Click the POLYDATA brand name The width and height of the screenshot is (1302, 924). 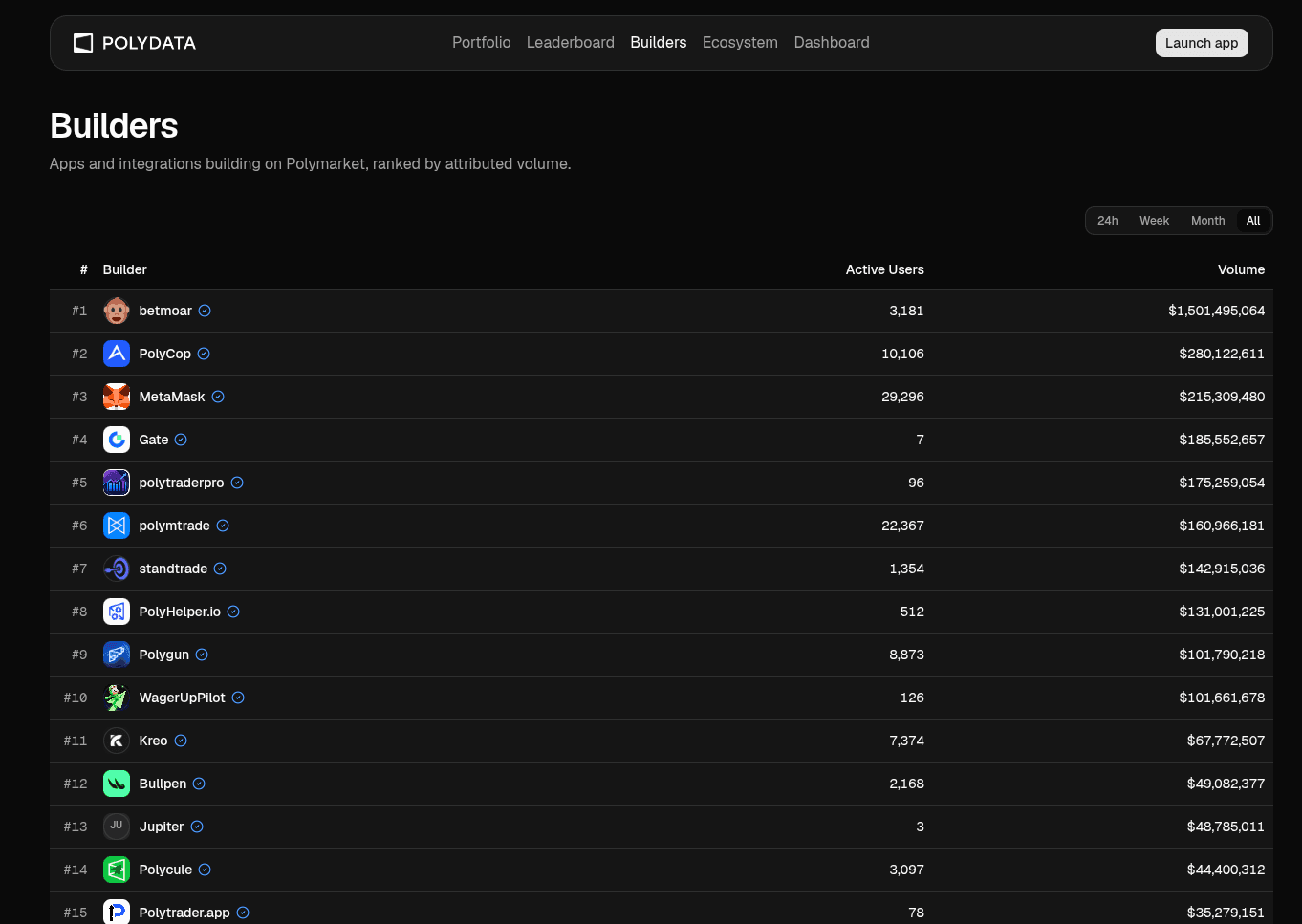(x=149, y=43)
